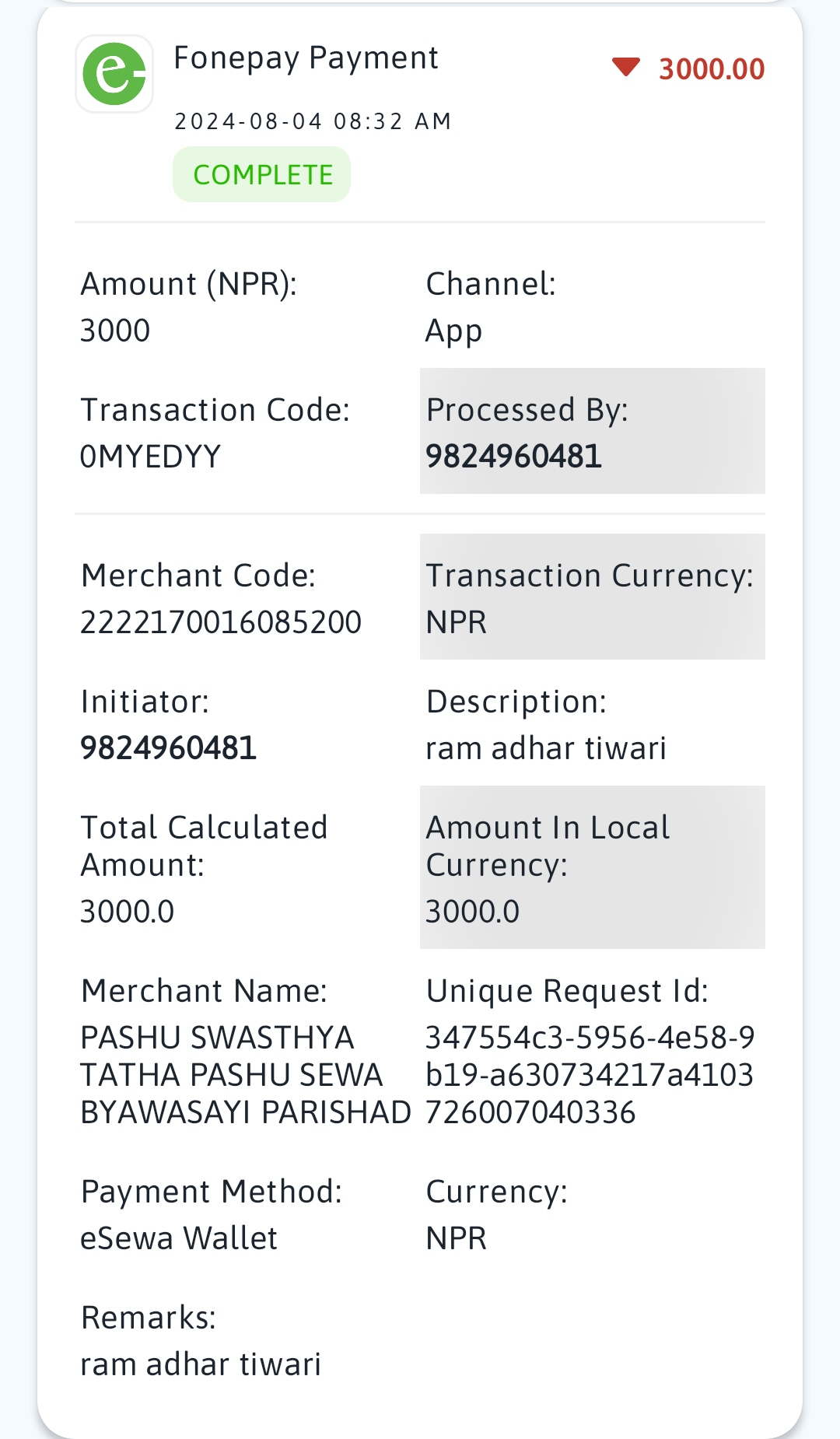The height and width of the screenshot is (1439, 840).
Task: Tap the Amount In Local Currency field
Action: coord(593,867)
